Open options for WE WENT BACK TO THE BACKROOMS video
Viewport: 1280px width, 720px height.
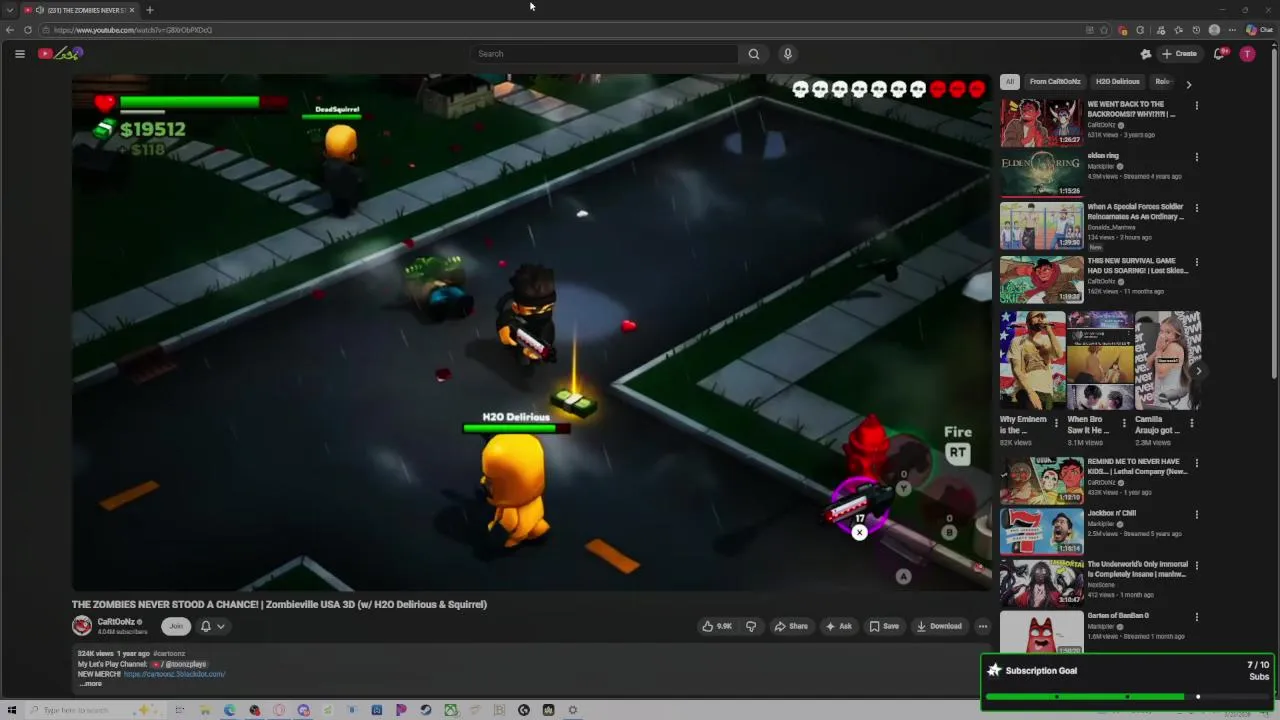(1196, 106)
